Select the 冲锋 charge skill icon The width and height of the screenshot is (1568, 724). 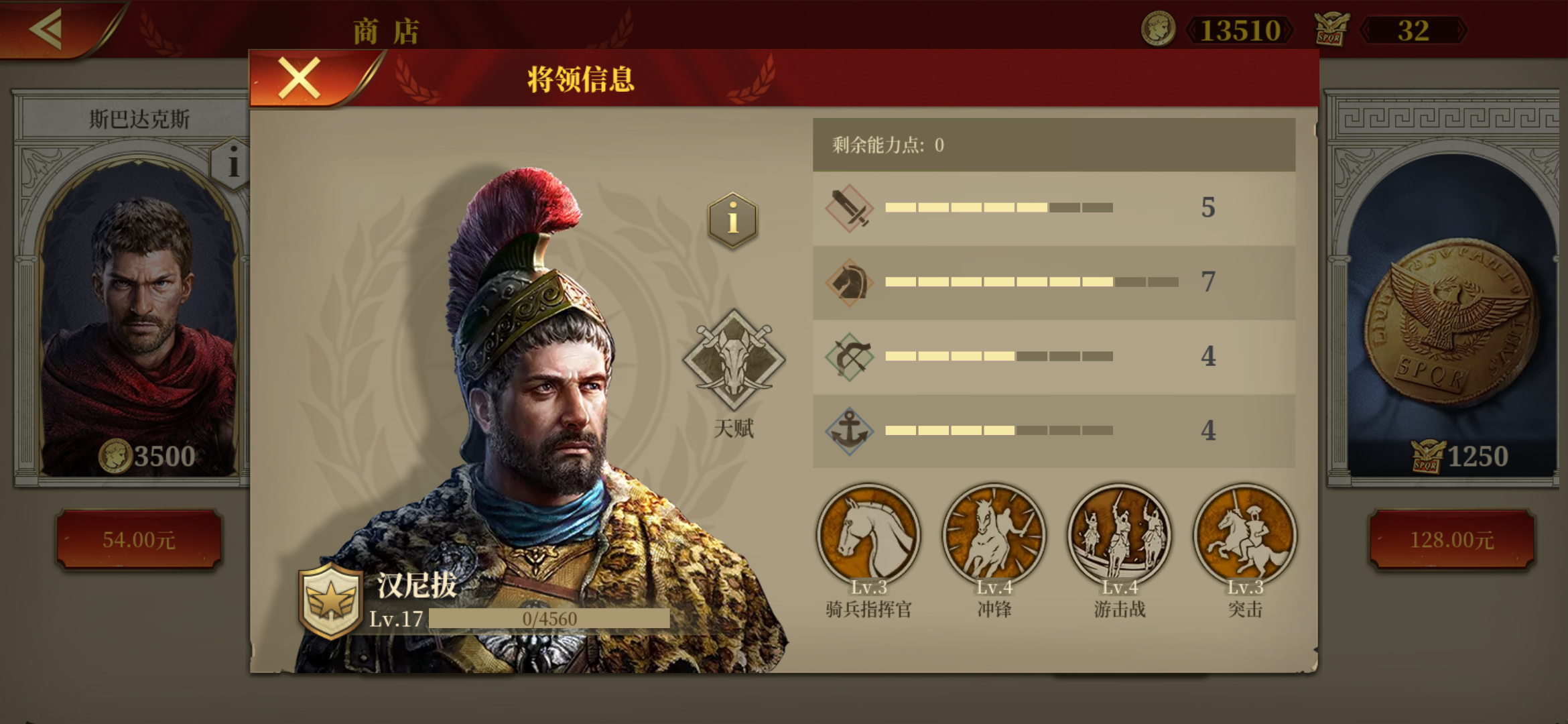(x=994, y=536)
